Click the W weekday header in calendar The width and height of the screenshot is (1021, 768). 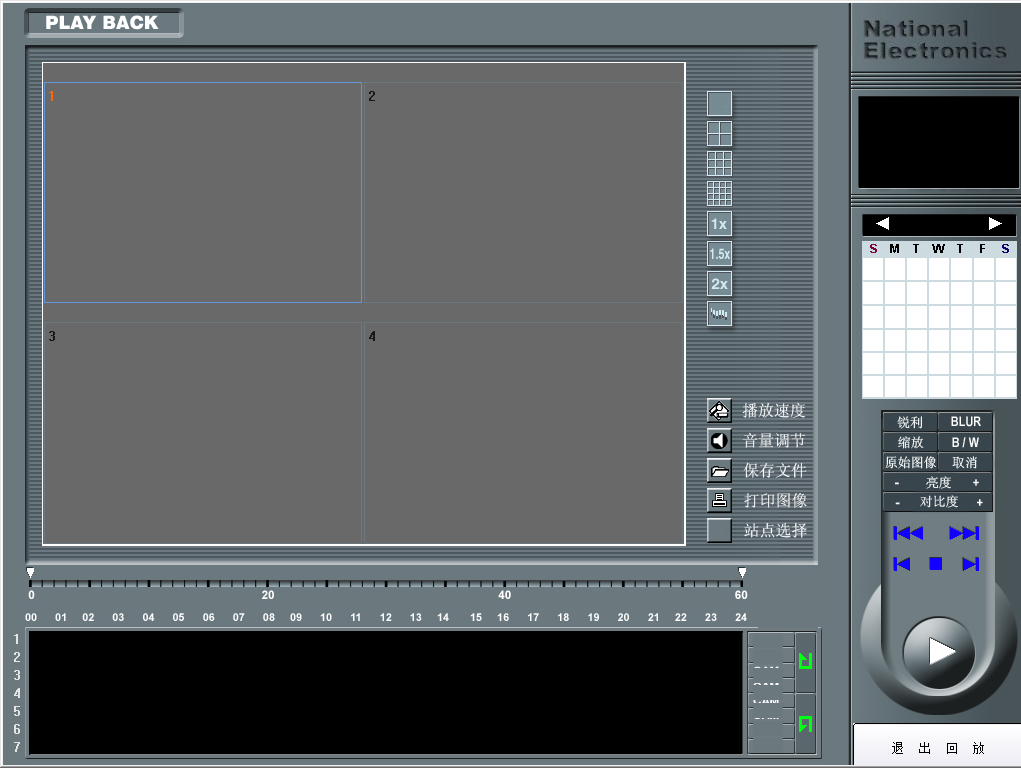[x=938, y=249]
